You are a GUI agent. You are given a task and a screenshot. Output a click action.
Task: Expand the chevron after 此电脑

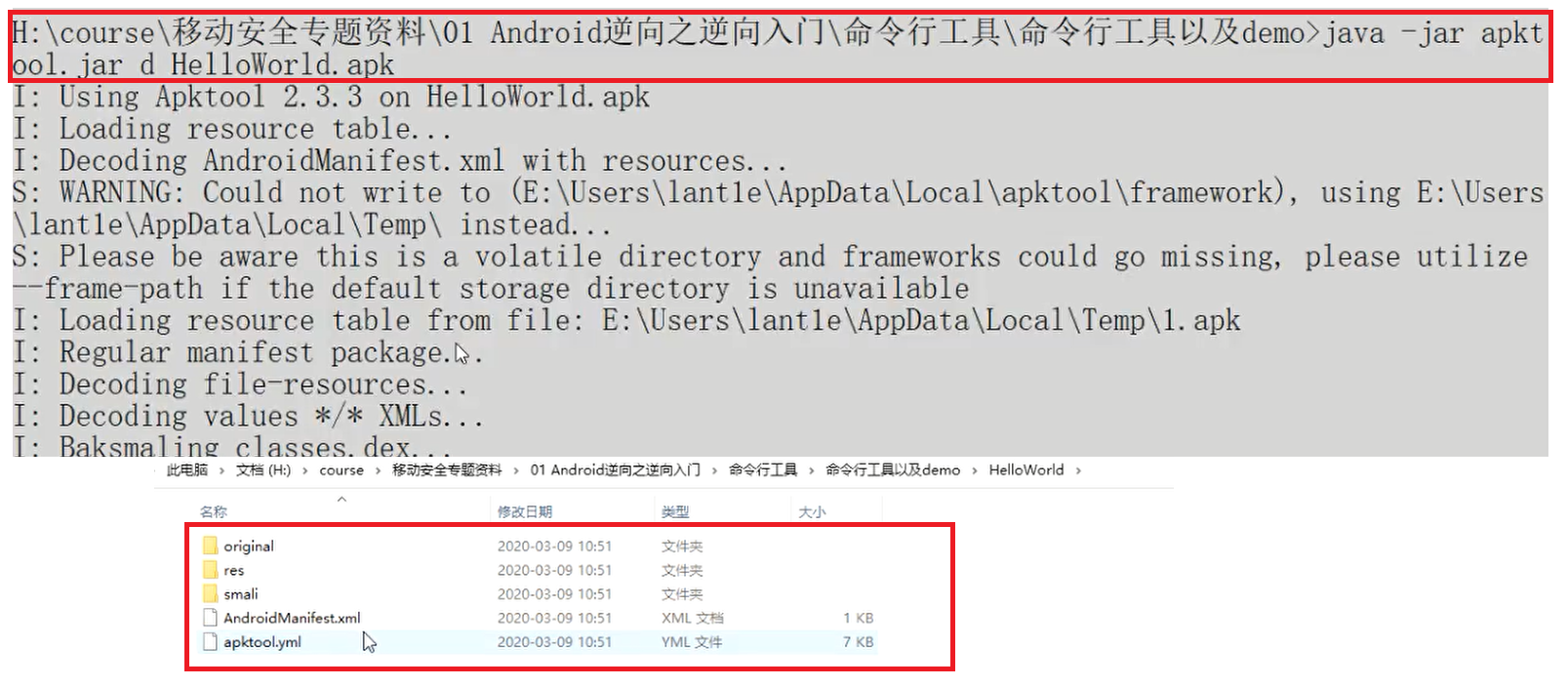pos(221,470)
